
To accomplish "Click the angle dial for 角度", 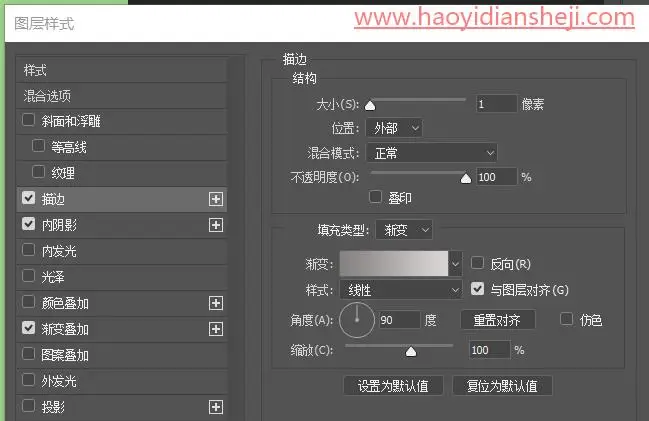I will 357,320.
